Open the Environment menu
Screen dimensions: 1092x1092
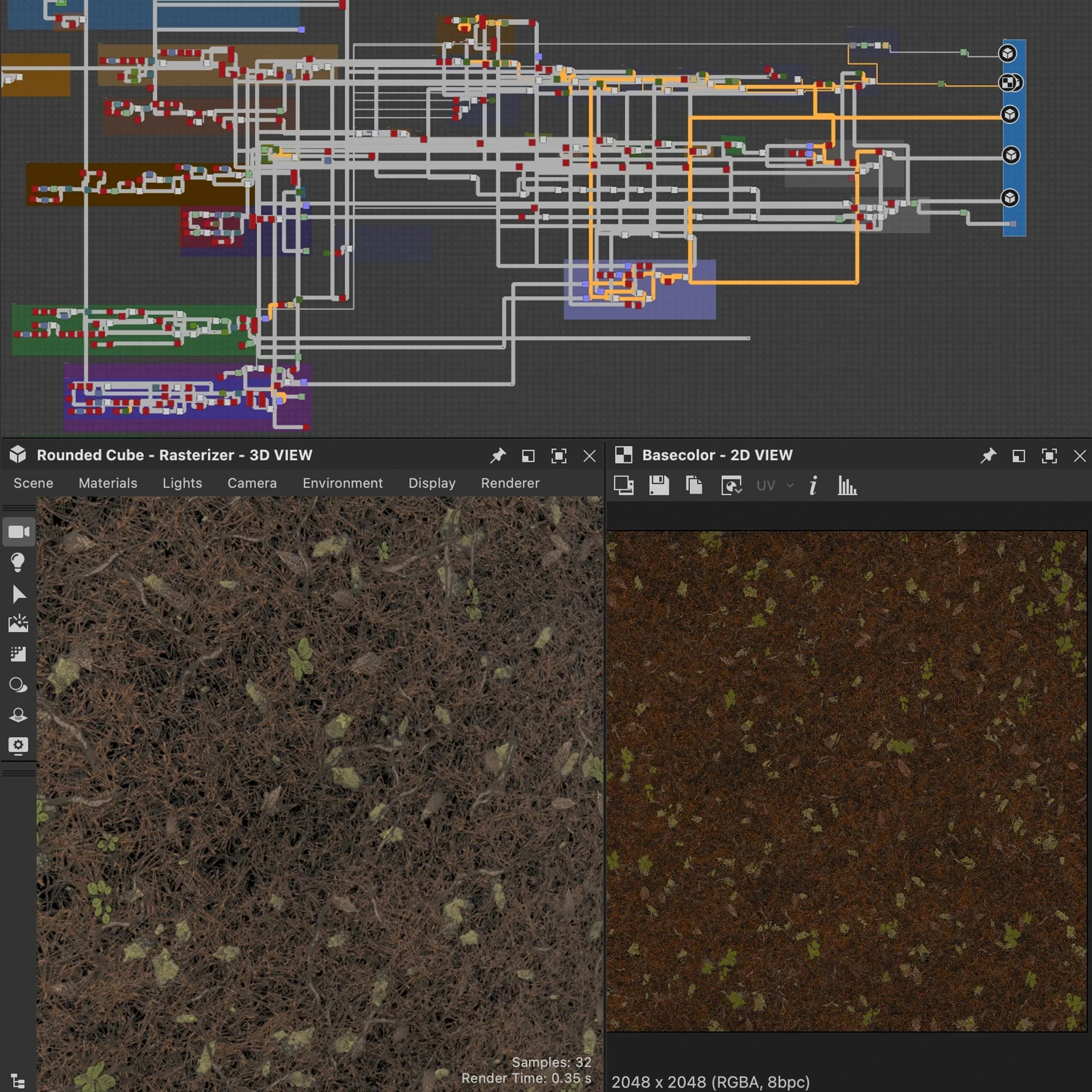(343, 483)
